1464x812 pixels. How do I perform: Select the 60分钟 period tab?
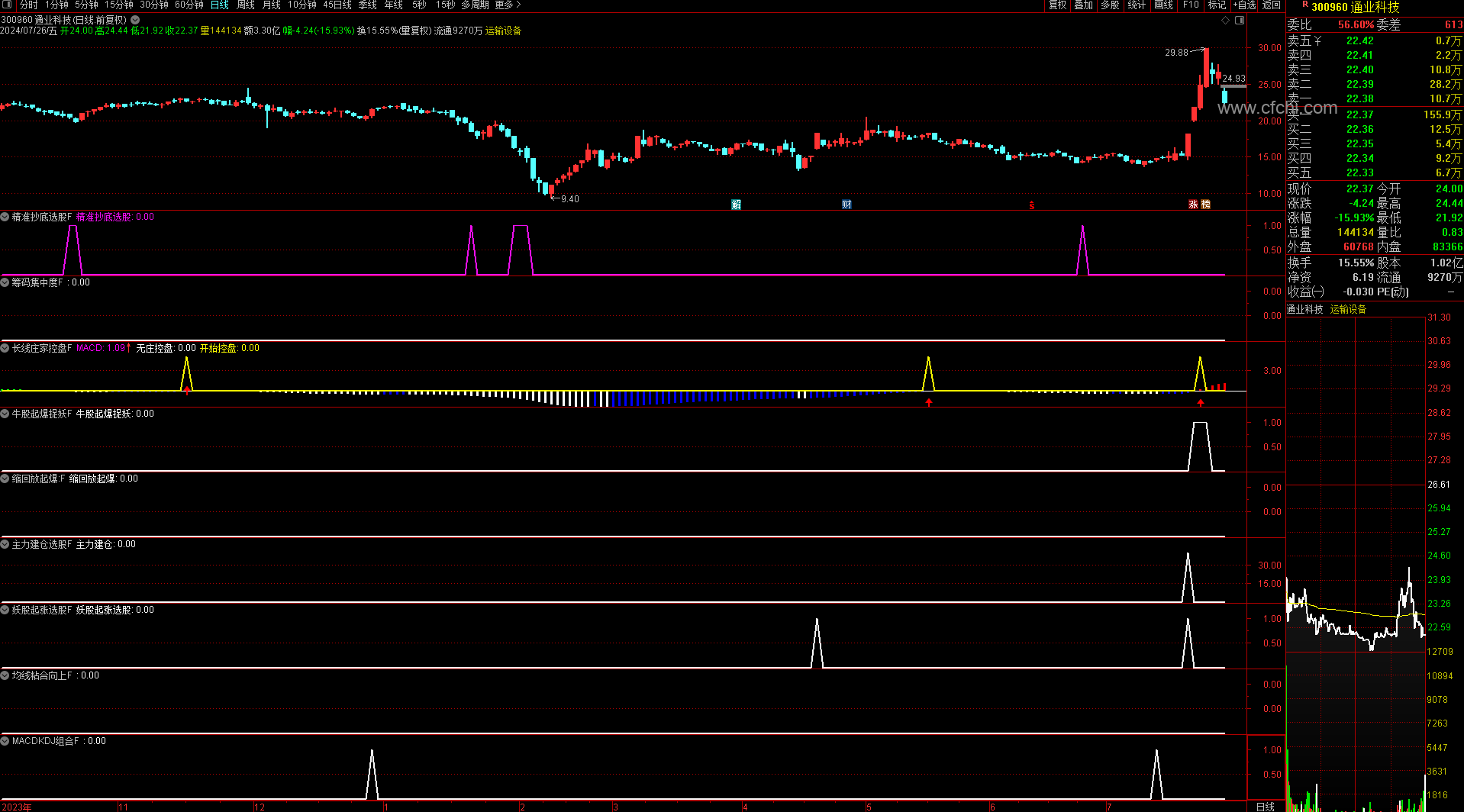189,5
